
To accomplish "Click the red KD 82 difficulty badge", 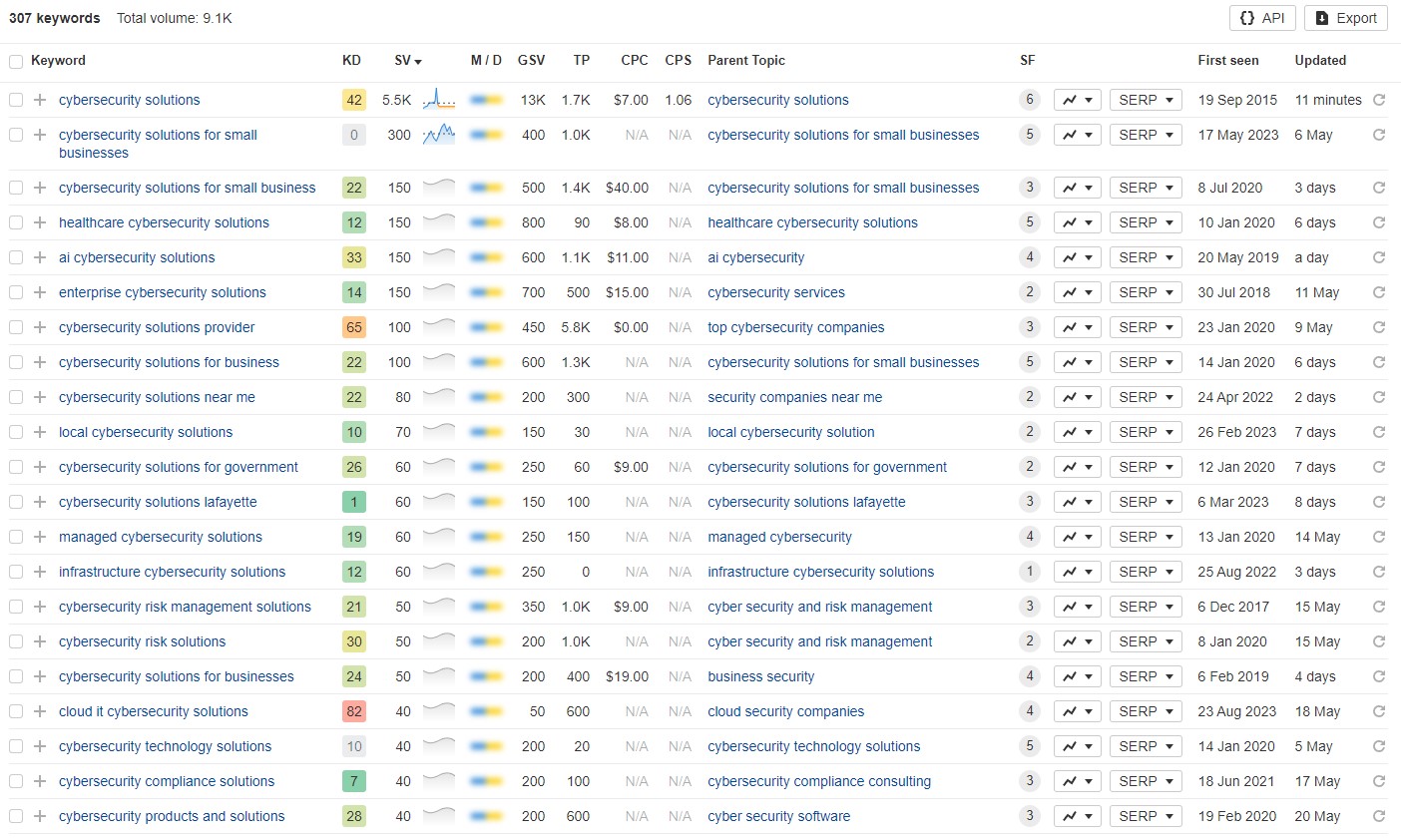I will click(x=353, y=711).
